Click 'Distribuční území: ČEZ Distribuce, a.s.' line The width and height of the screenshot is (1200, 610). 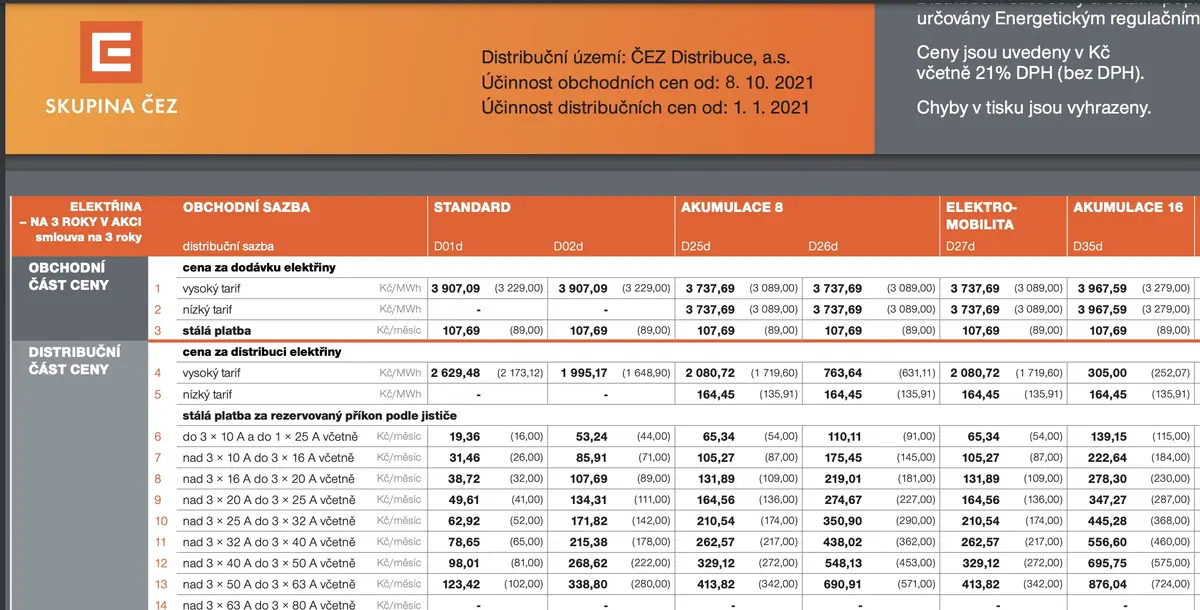pos(636,58)
